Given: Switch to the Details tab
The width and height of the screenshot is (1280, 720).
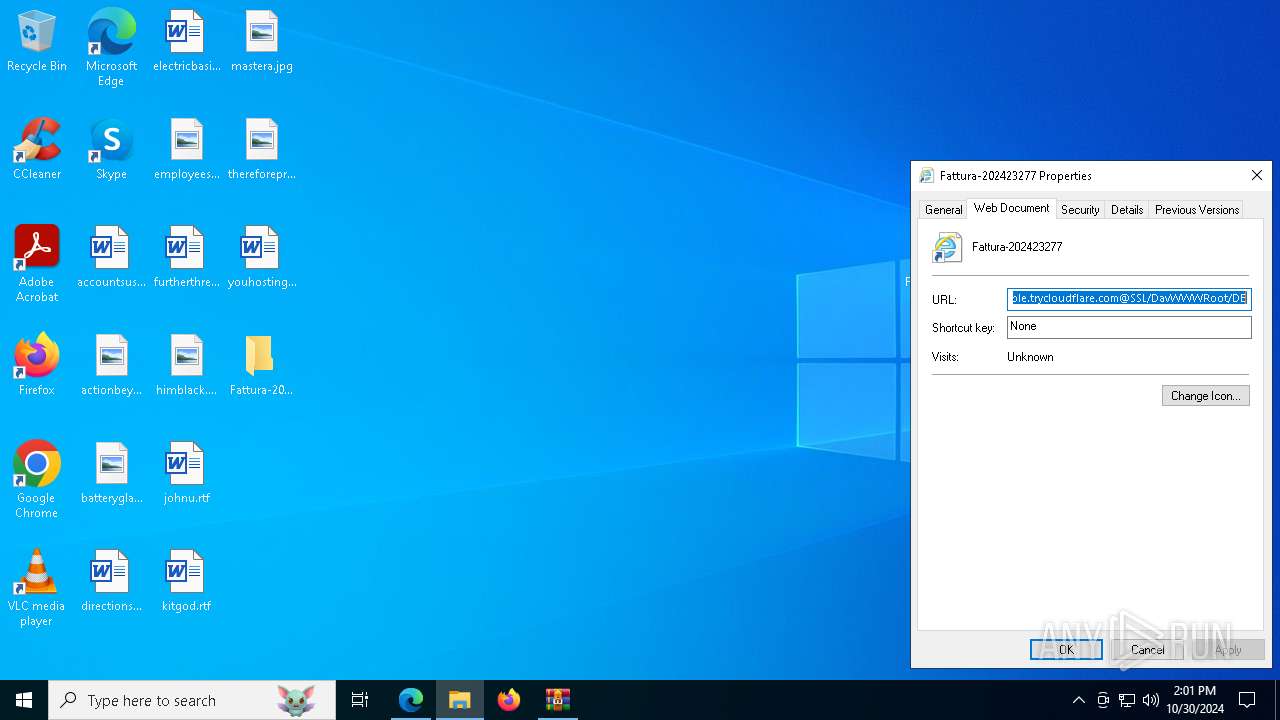Looking at the screenshot, I should tap(1127, 209).
